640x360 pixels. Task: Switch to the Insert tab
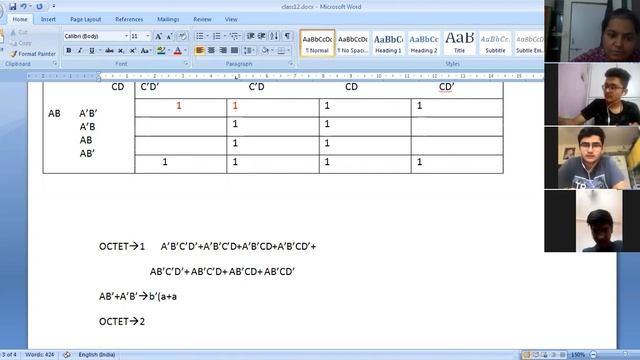[x=48, y=19]
